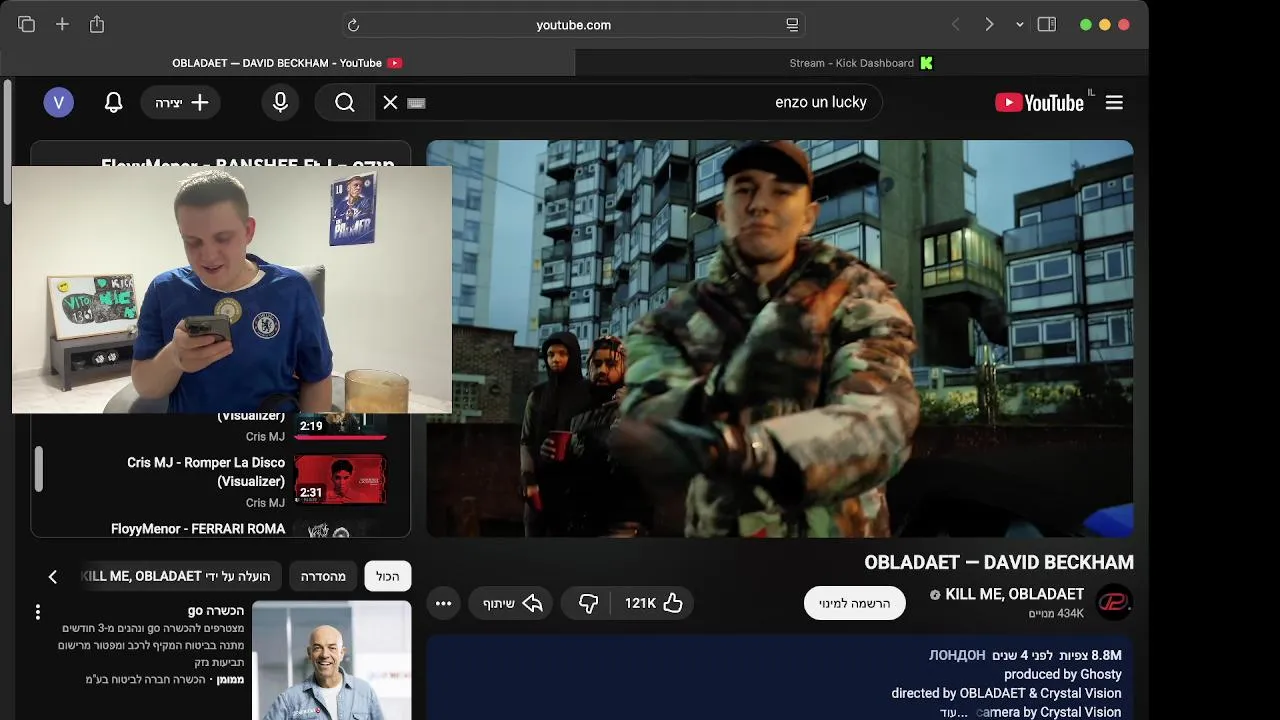Clear search text with X icon
Viewport: 1280px width, 720px height.
391,102
